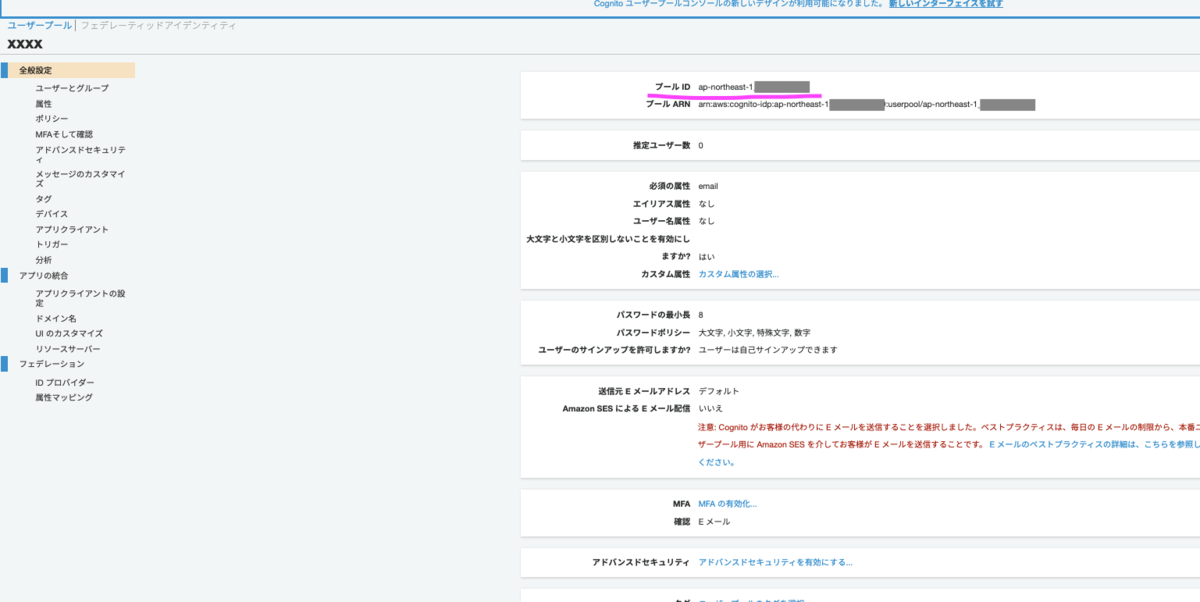Select リソースサーバー in the sidebar

coord(68,349)
